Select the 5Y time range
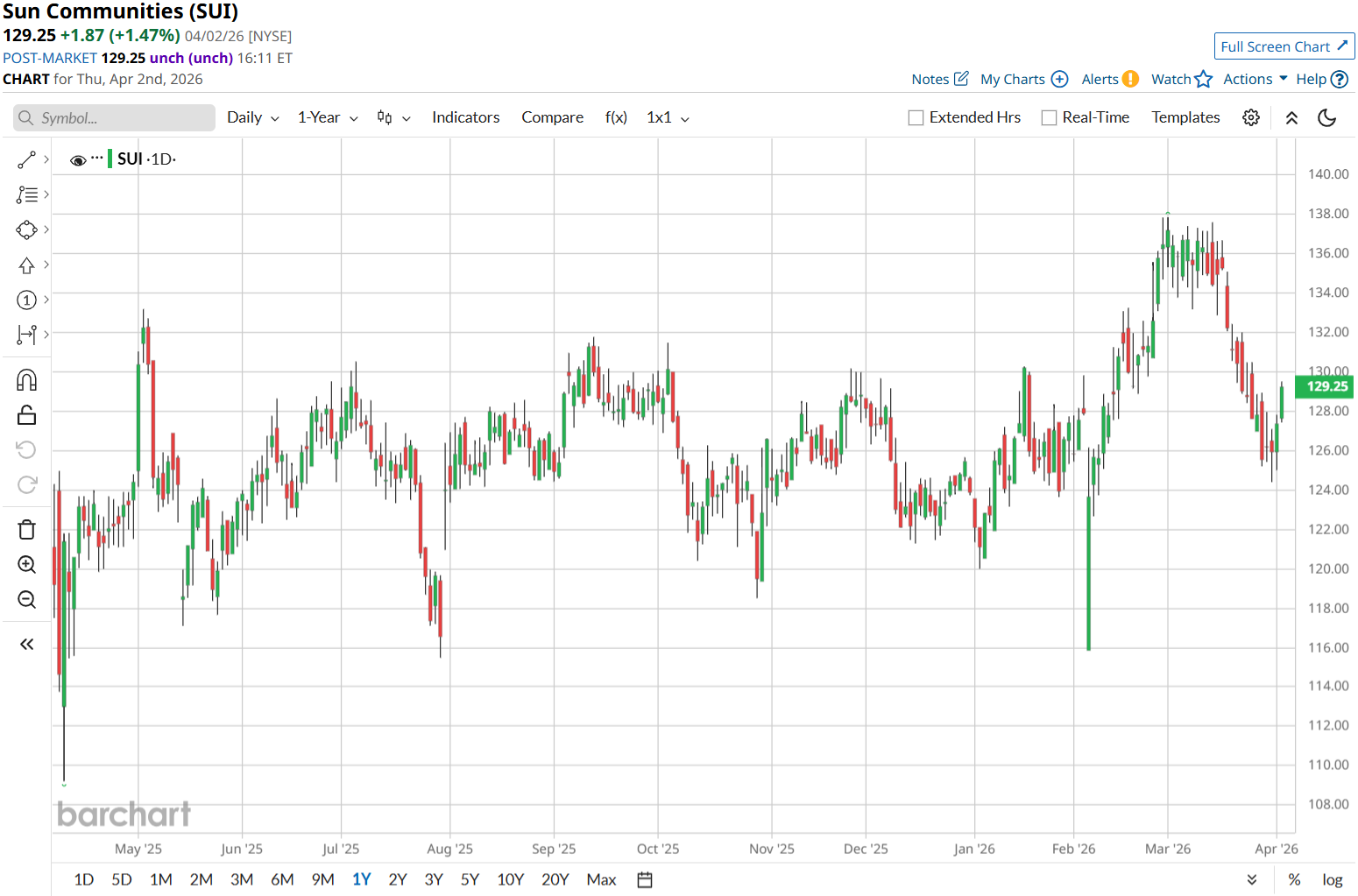1358x896 pixels. tap(470, 879)
